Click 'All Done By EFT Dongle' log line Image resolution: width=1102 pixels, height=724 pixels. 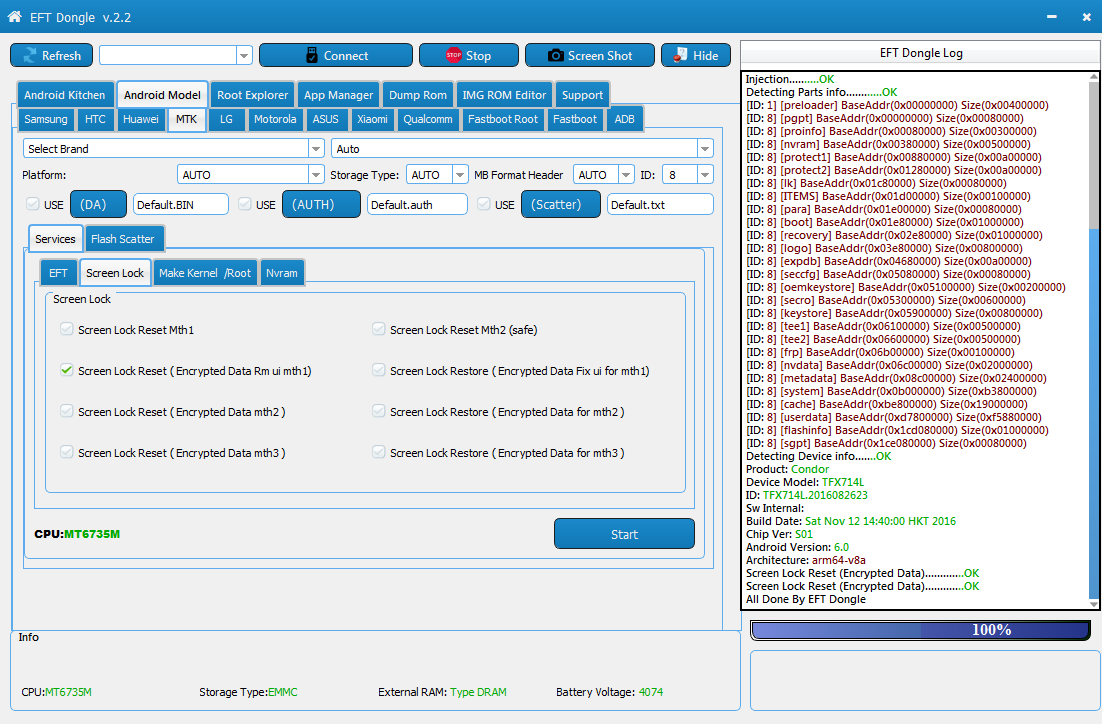(x=805, y=599)
